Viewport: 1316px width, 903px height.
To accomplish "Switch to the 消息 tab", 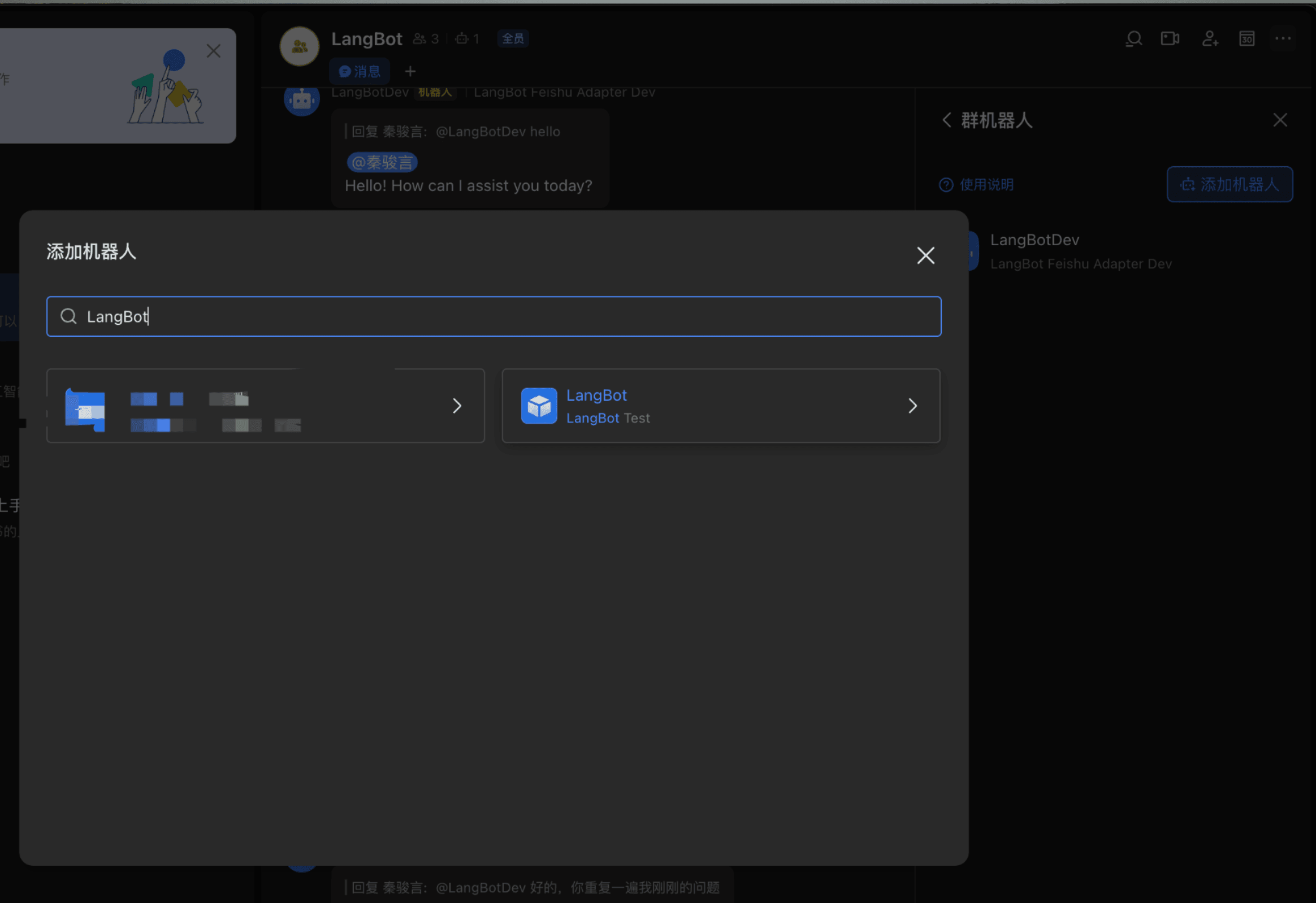I will 359,71.
